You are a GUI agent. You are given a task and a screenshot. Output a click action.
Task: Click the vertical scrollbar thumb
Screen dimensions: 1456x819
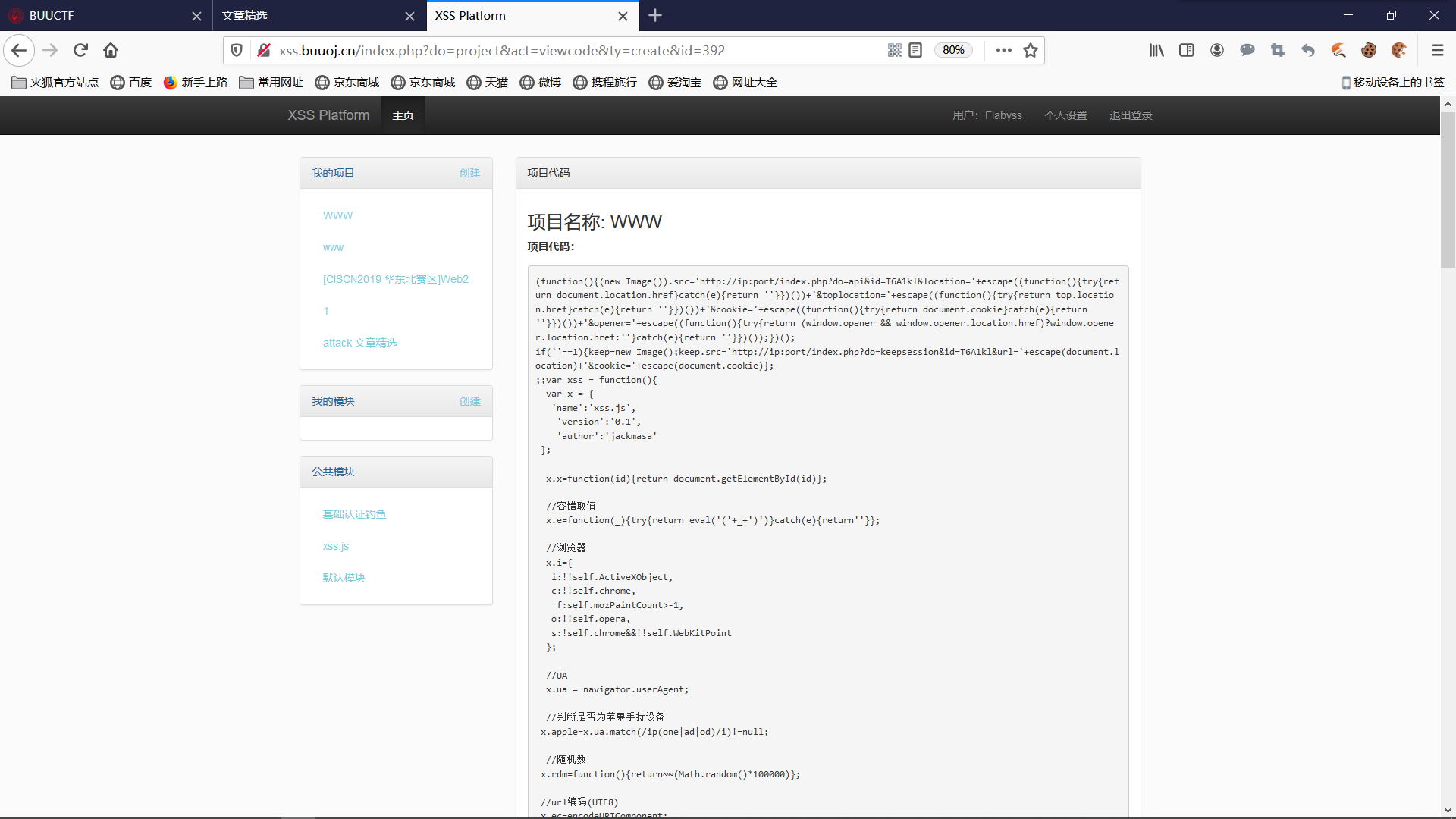[1448, 190]
